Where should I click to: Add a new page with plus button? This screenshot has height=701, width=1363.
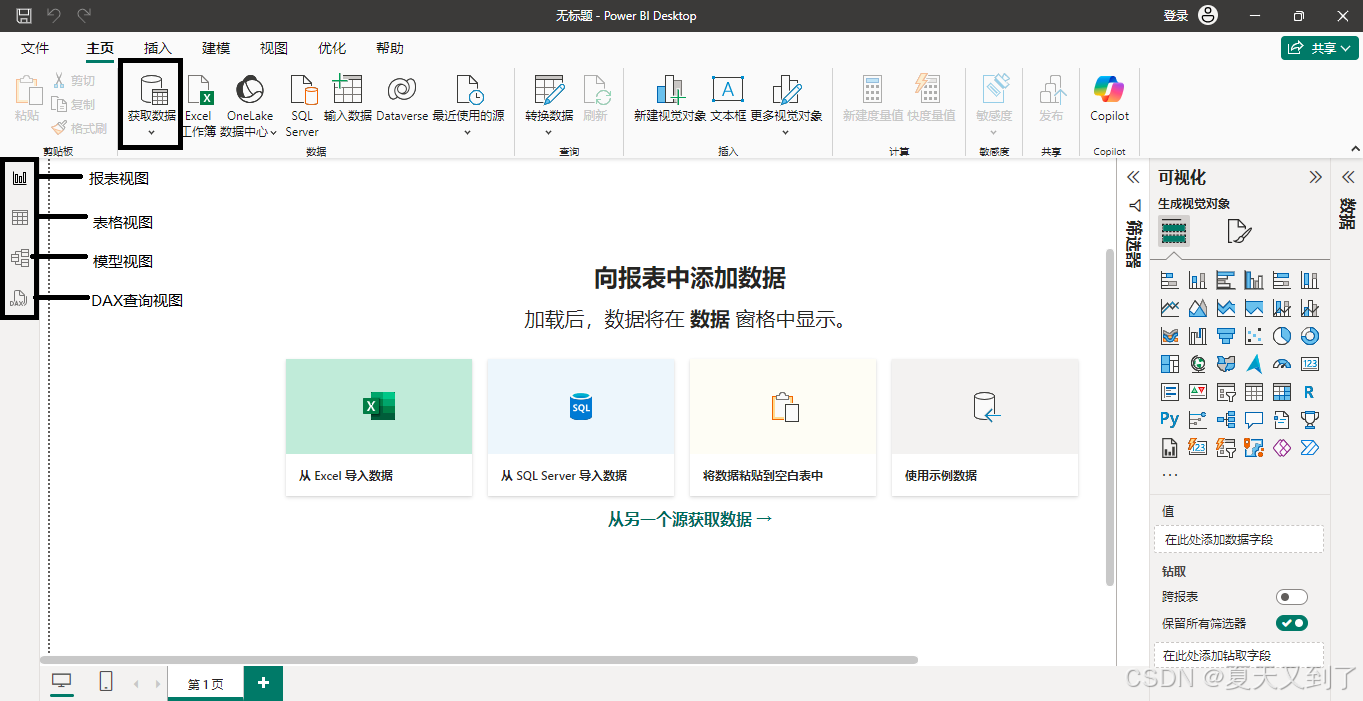pyautogui.click(x=264, y=683)
